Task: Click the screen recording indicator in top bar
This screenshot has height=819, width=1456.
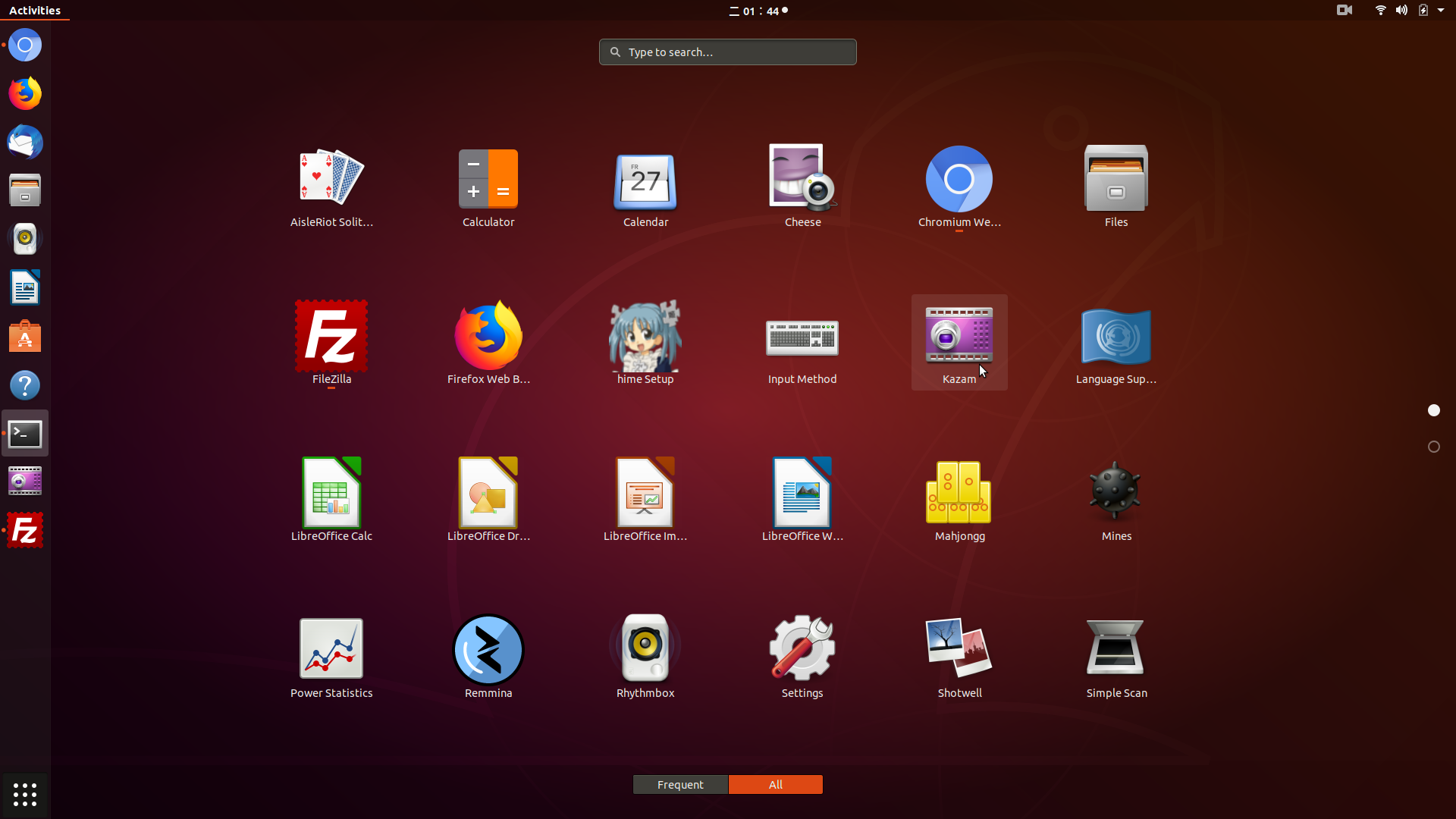Action: (x=1345, y=11)
